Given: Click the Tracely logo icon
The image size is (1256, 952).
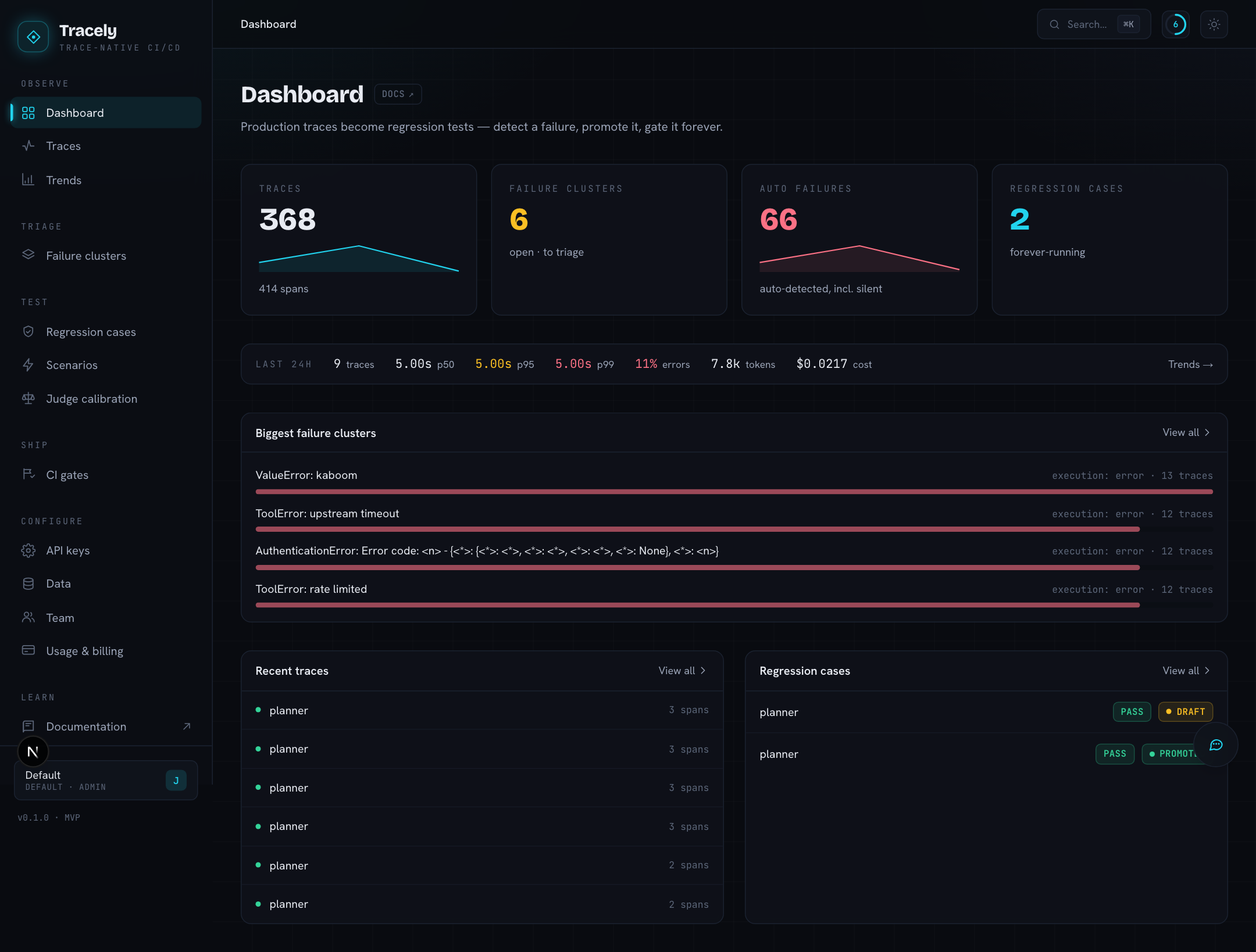Looking at the screenshot, I should coord(33,37).
